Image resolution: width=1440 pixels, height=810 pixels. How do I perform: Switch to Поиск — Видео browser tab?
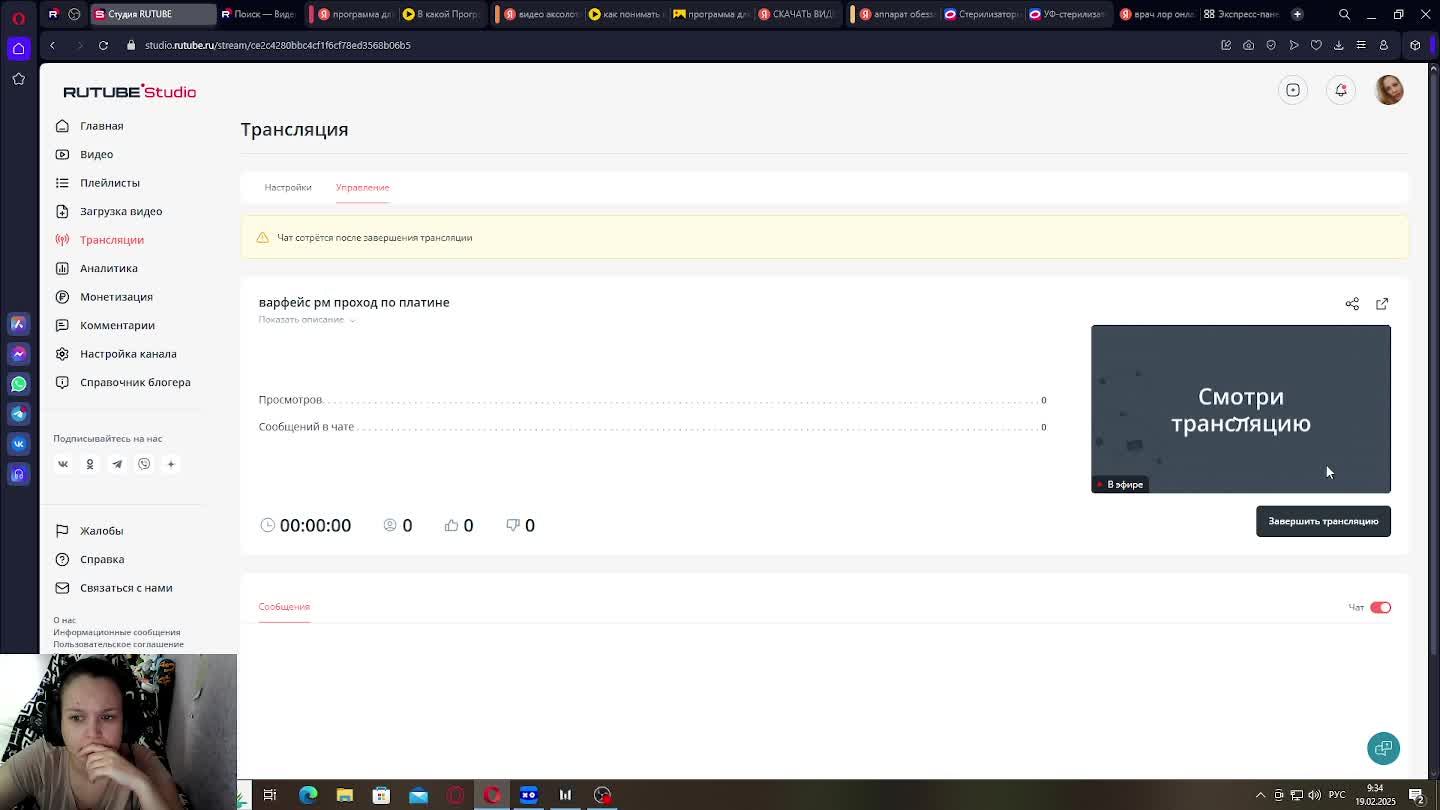click(x=260, y=14)
